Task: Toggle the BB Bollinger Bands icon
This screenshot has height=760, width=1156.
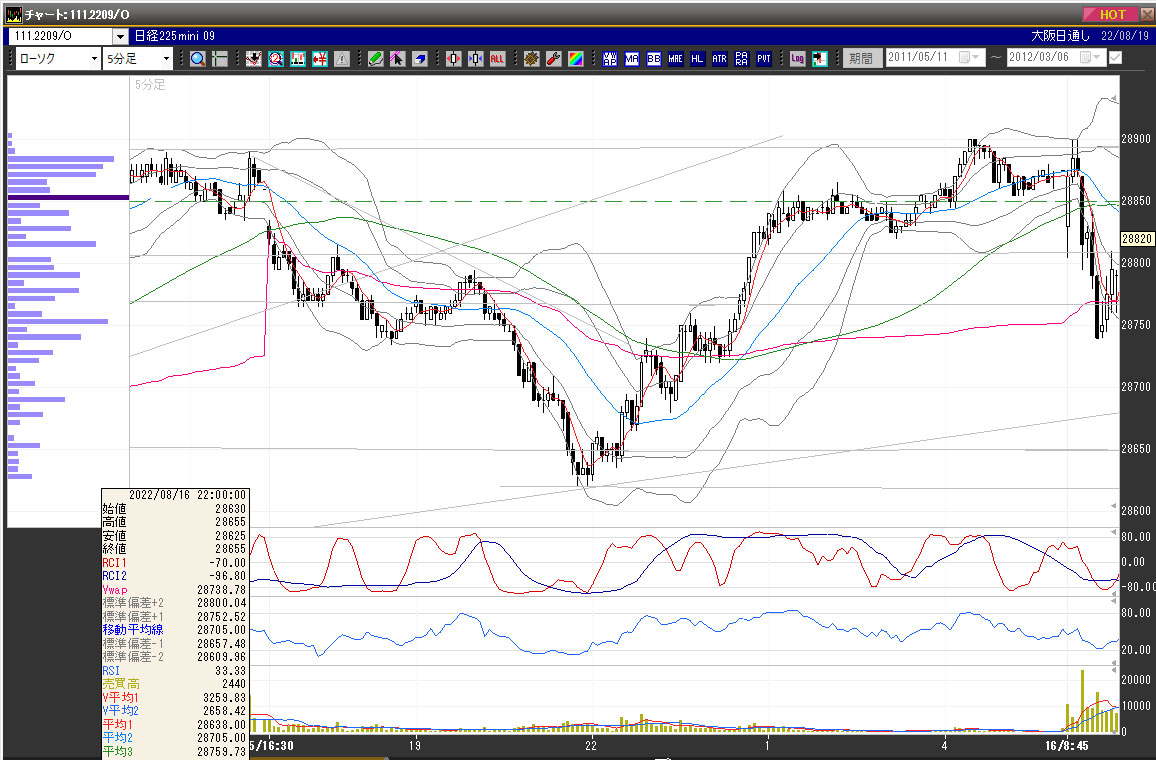Action: tap(654, 59)
